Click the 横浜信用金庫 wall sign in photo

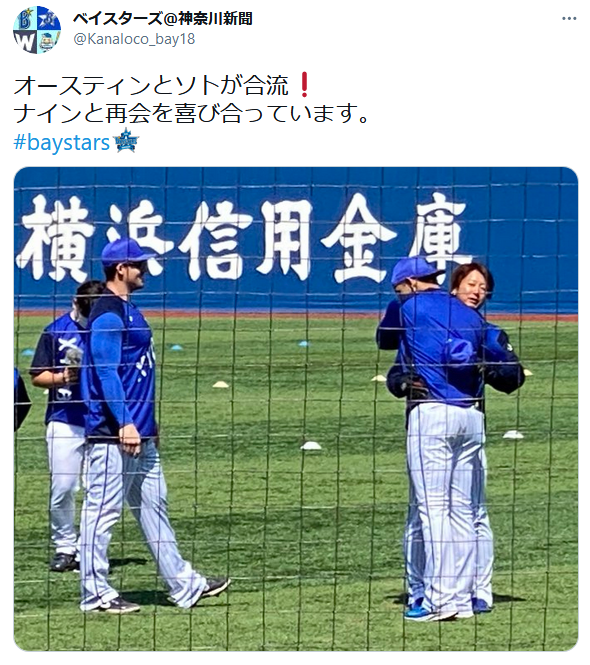coord(243,238)
